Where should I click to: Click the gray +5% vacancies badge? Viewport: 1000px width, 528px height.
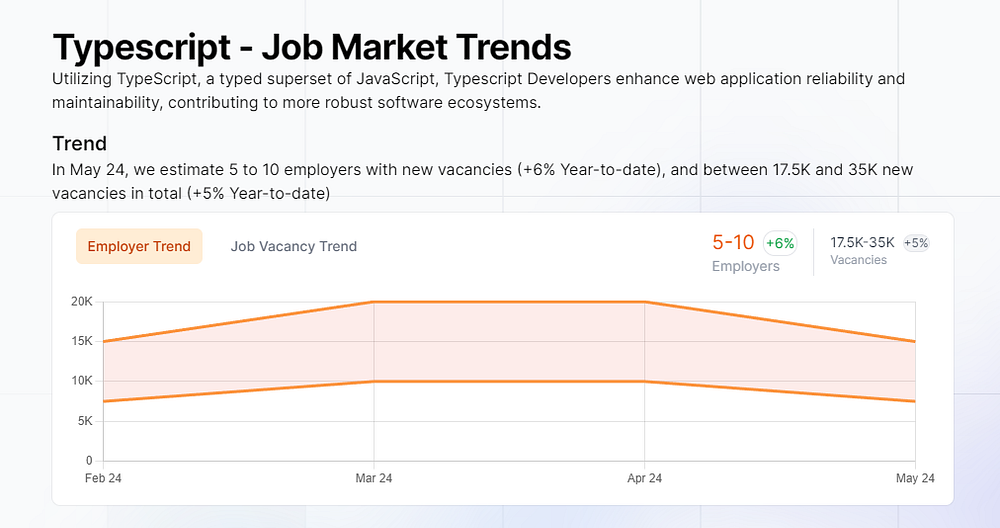click(916, 242)
